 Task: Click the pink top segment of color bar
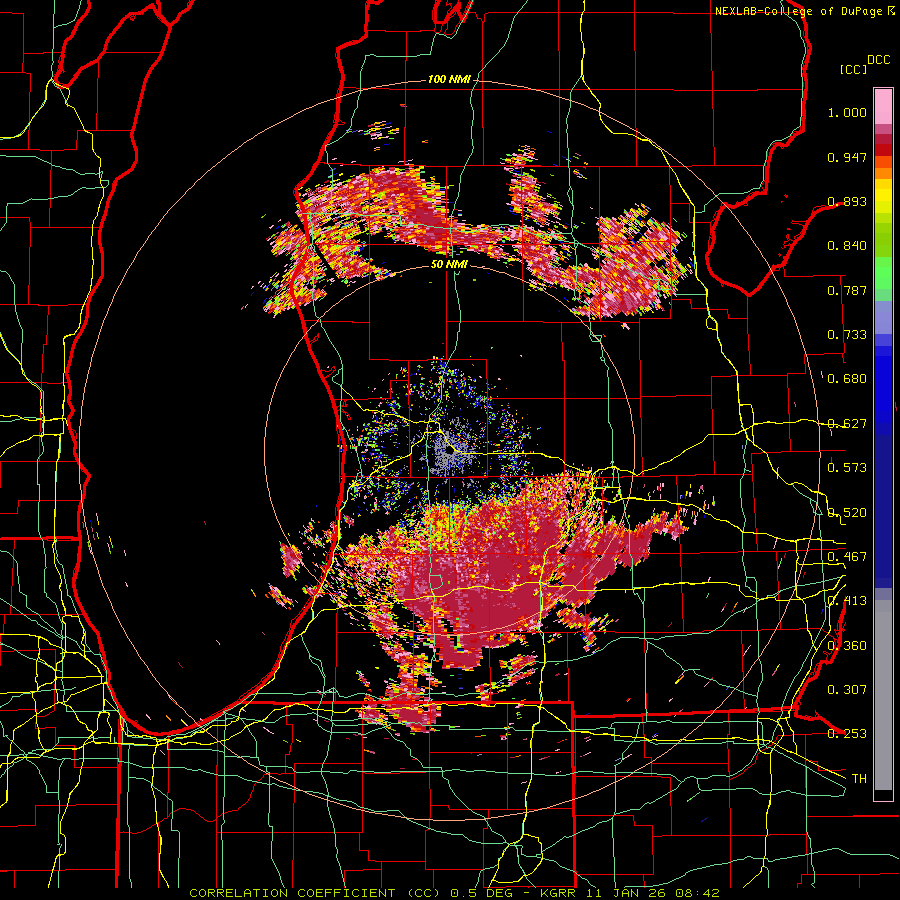(x=883, y=106)
